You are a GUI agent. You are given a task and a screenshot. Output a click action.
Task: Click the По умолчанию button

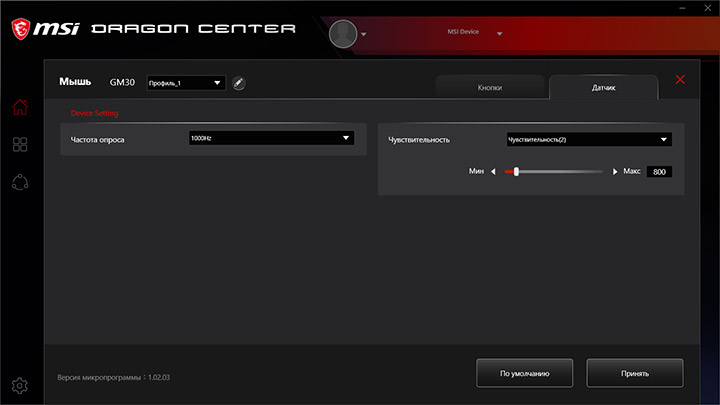[524, 373]
